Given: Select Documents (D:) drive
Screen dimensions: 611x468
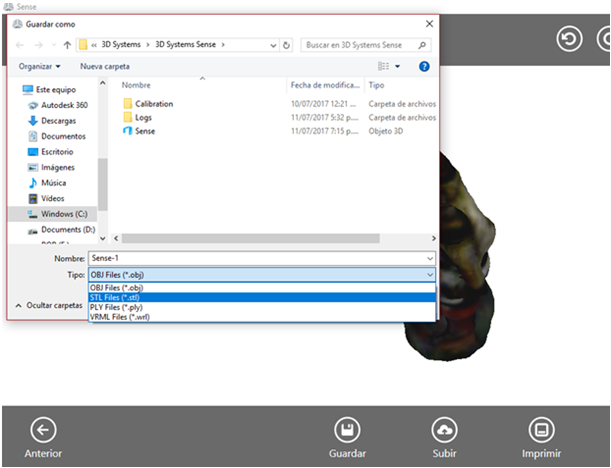Looking at the screenshot, I should [61, 230].
